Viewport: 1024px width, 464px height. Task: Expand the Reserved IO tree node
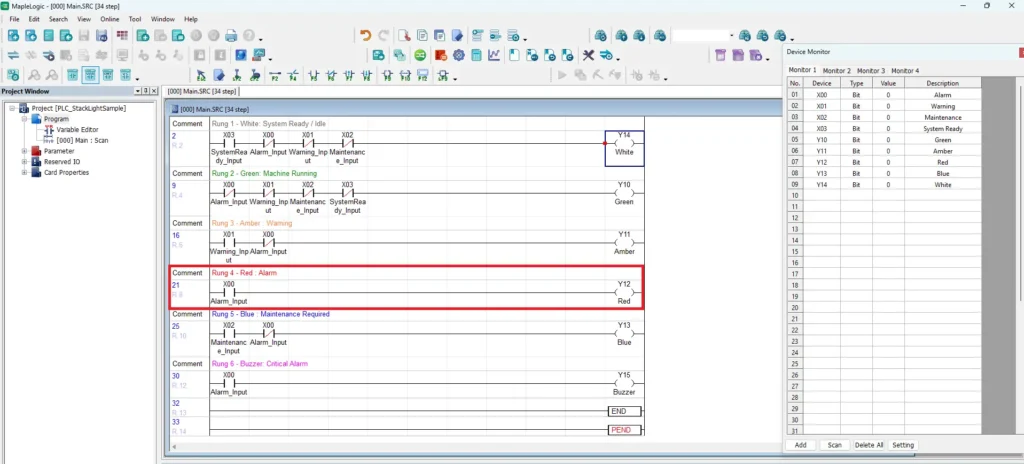pyautogui.click(x=25, y=161)
